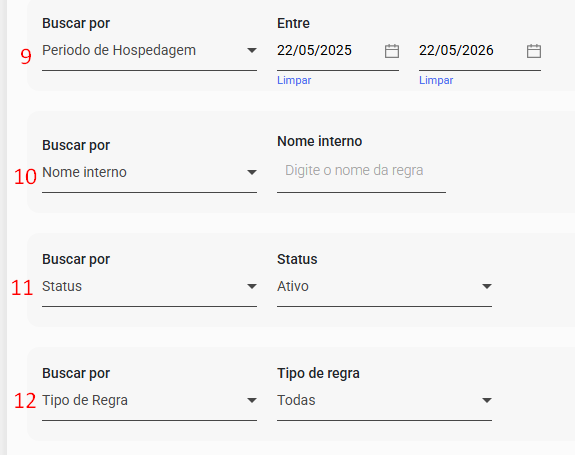The width and height of the screenshot is (575, 455).
Task: Click arrow icon beside Nome interno select
Action: [252, 172]
